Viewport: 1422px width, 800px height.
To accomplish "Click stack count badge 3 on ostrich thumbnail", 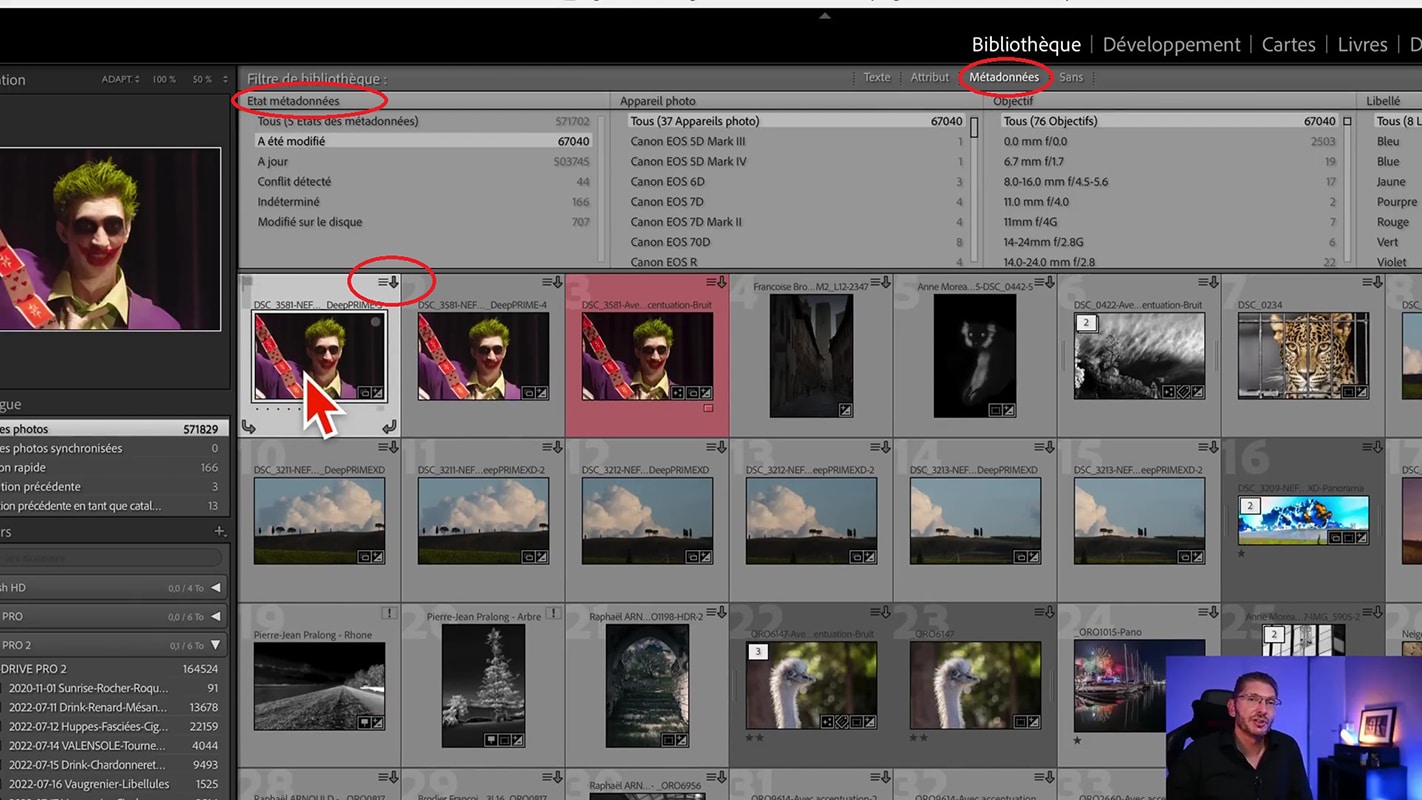I will coord(758,652).
